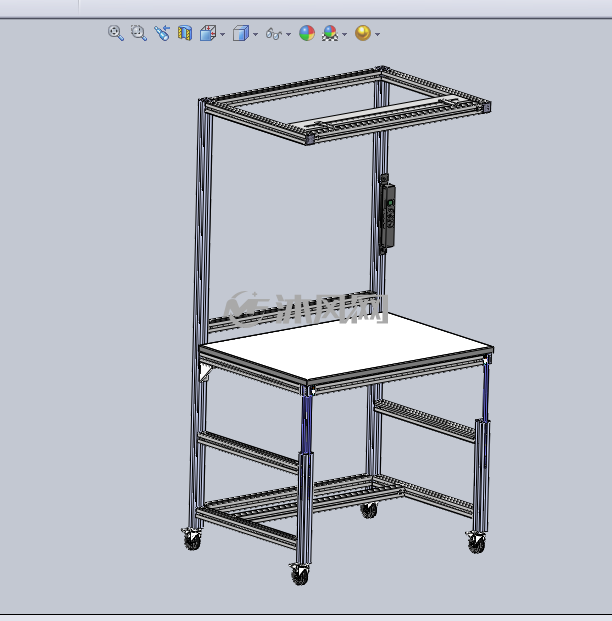Open the View Settings dropdown arrow
Viewport: 612px width, 621px height.
[377, 34]
